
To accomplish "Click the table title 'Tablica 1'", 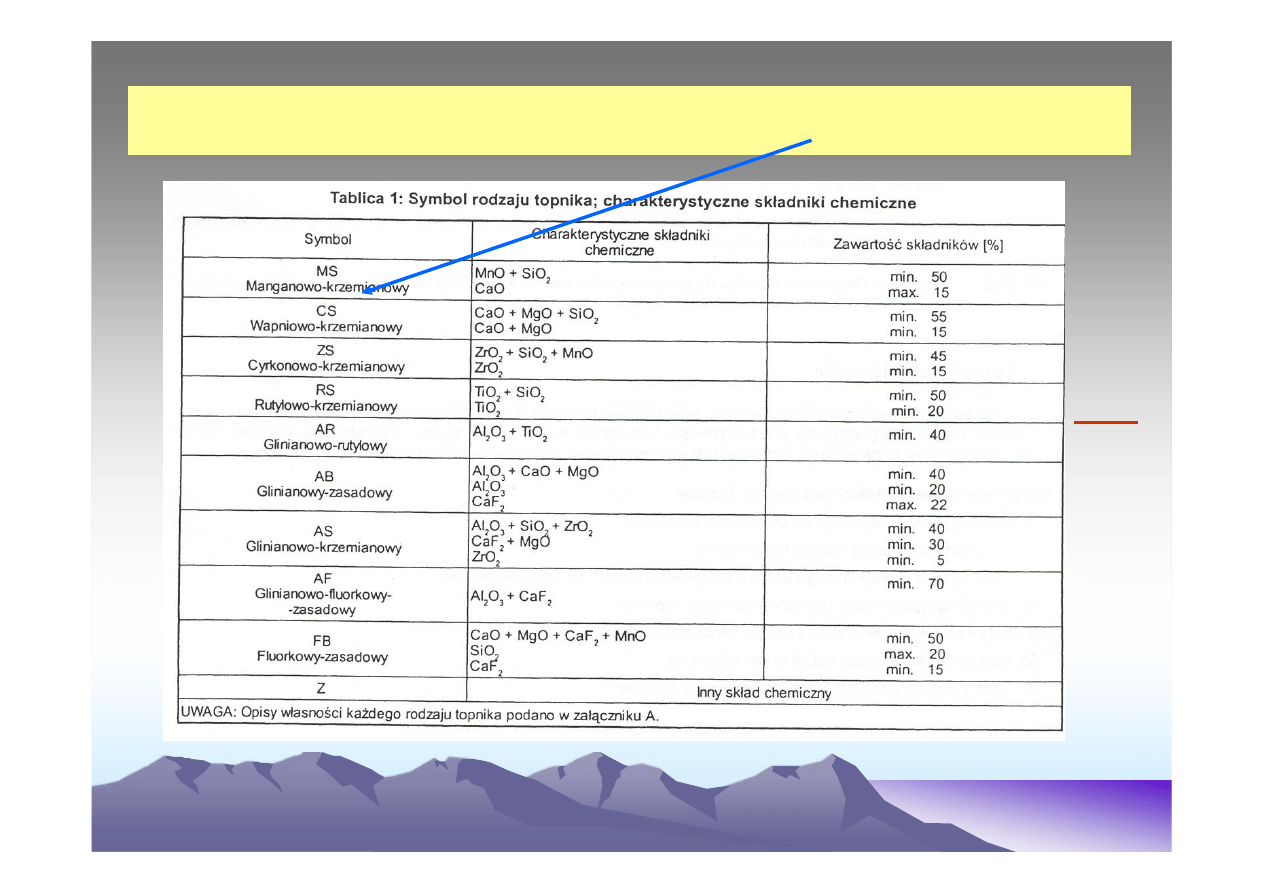I will click(623, 200).
